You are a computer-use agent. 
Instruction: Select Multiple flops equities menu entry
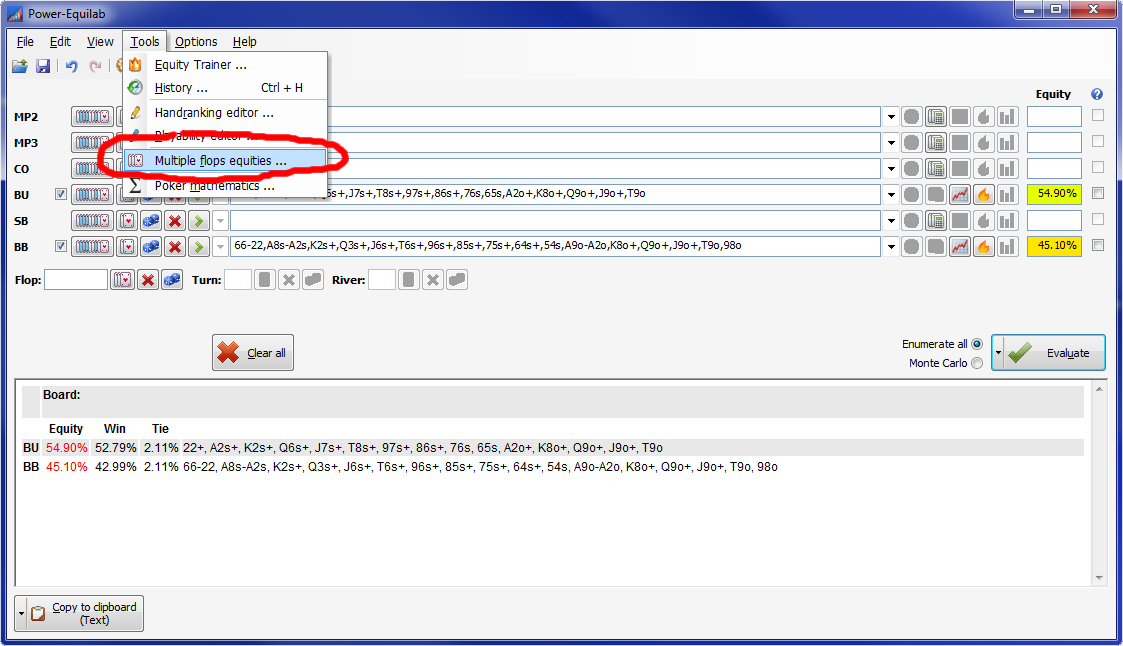point(226,160)
